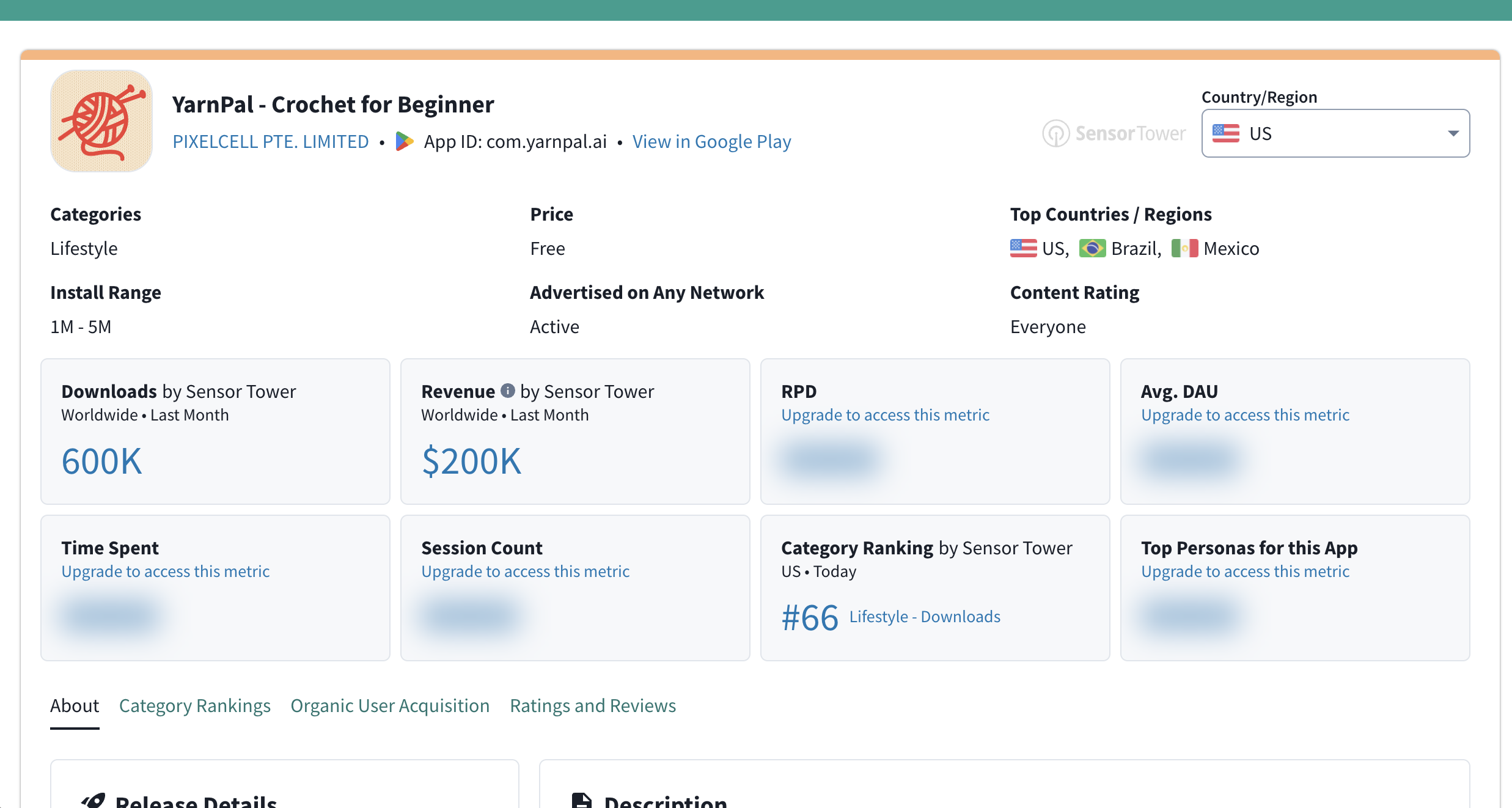Select the Ratings and Reviews tab
Screen dimensions: 1512x808
[x=593, y=705]
